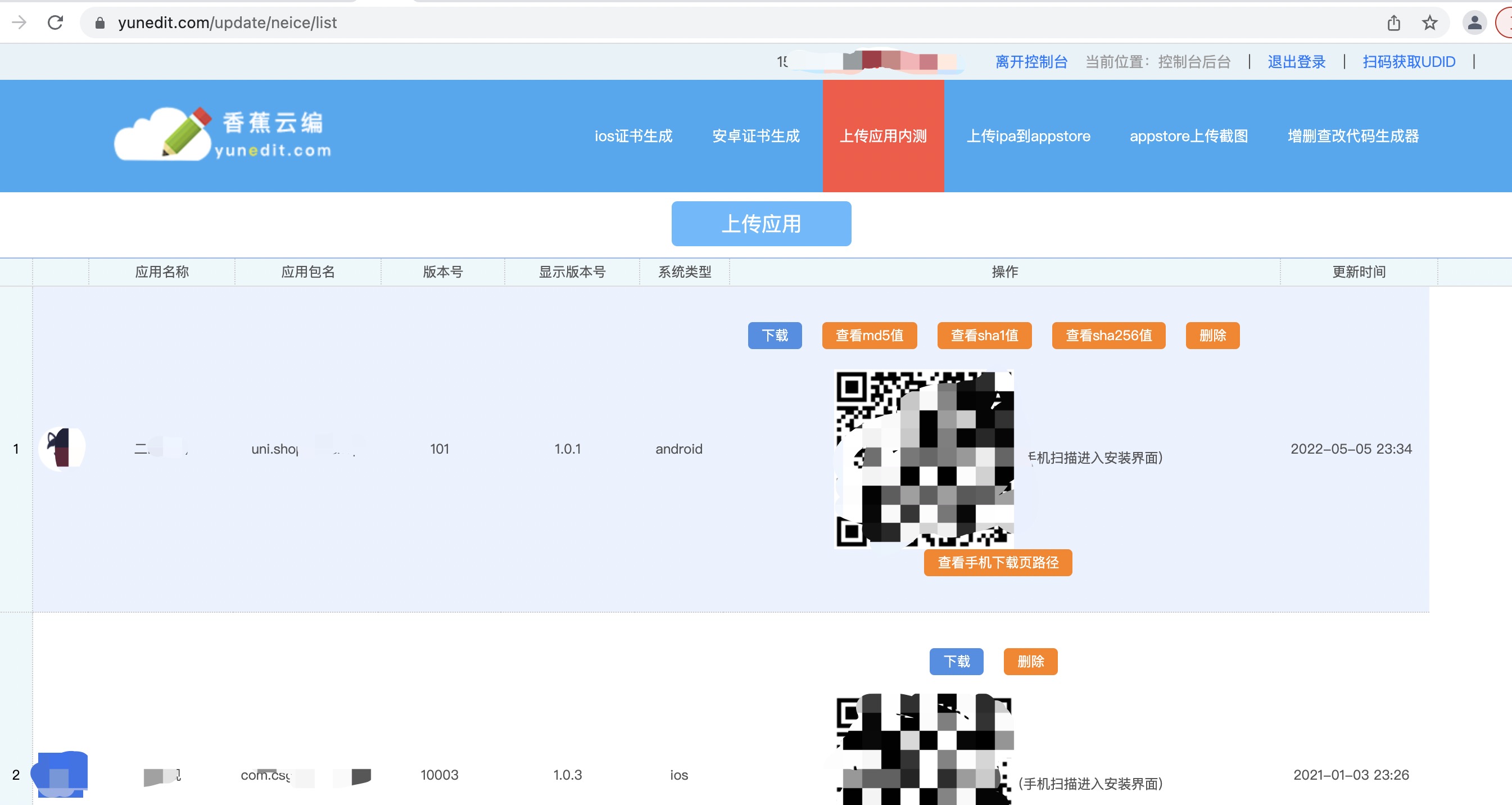Click the share icon in address bar
Image resolution: width=1512 pixels, height=805 pixels.
click(1393, 23)
